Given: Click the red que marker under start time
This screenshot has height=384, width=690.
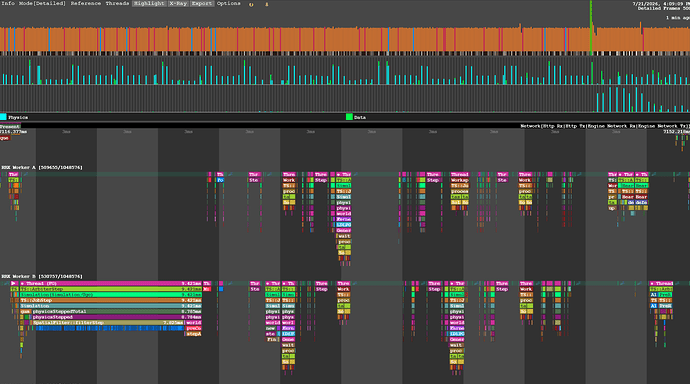Looking at the screenshot, I should coord(4,138).
